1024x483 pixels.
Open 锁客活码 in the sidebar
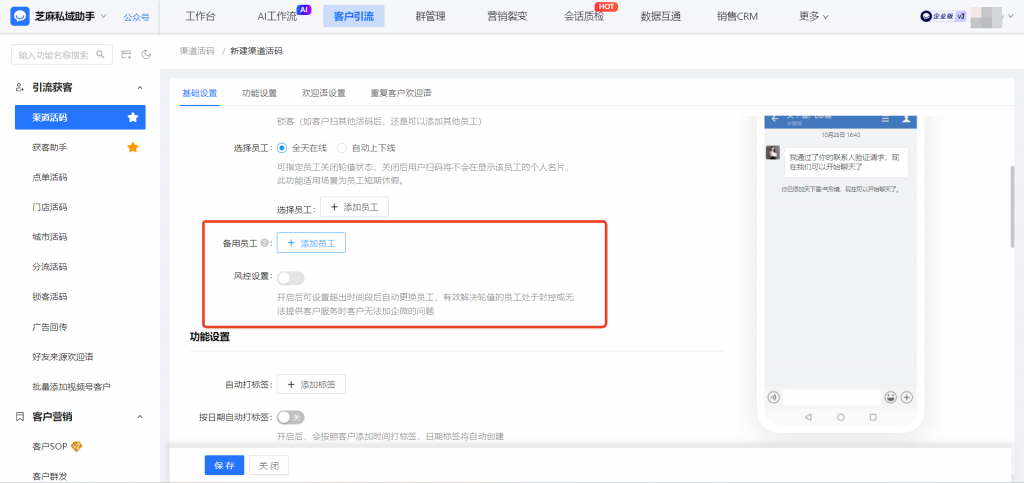point(50,297)
